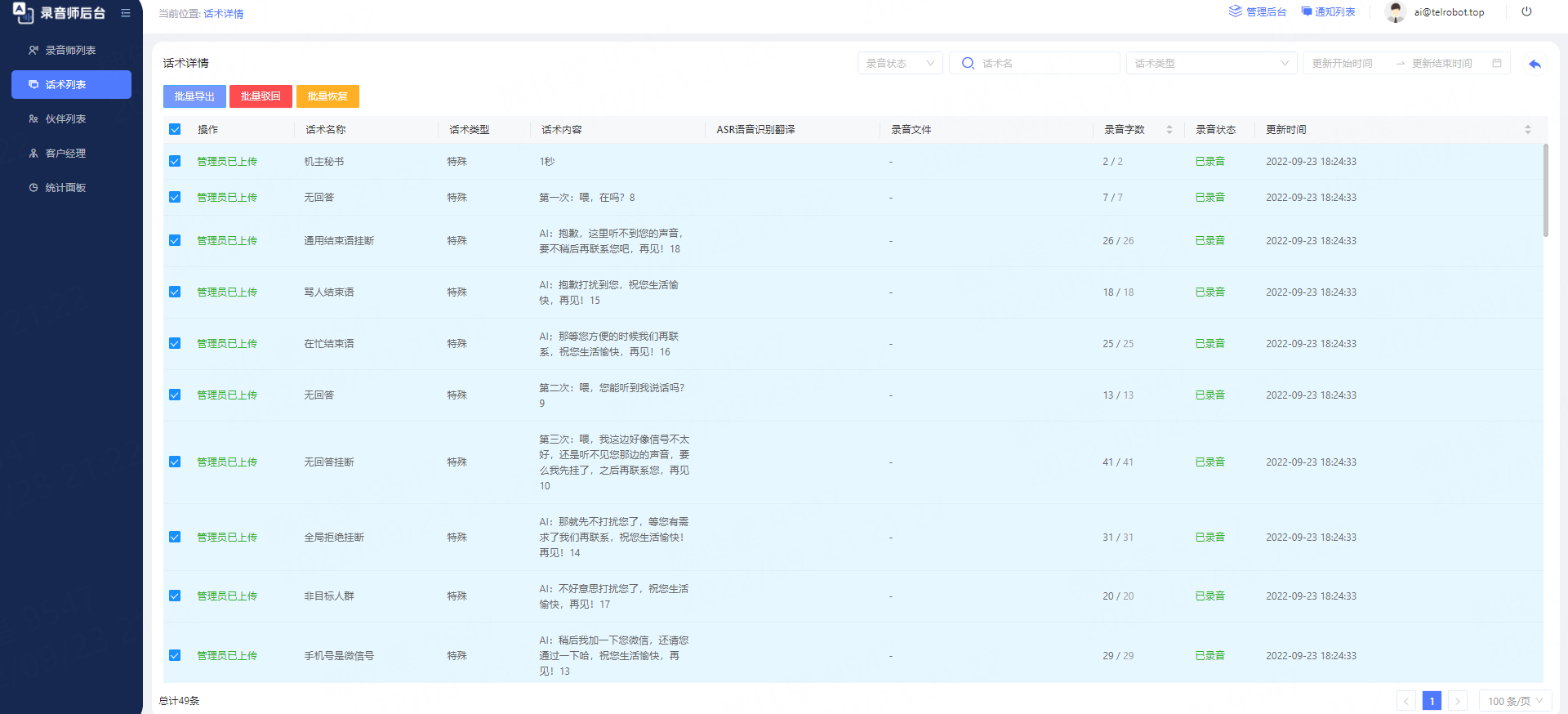The image size is (1568, 714).
Task: Open the 话术类型 filter dropdown
Action: pos(1211,63)
